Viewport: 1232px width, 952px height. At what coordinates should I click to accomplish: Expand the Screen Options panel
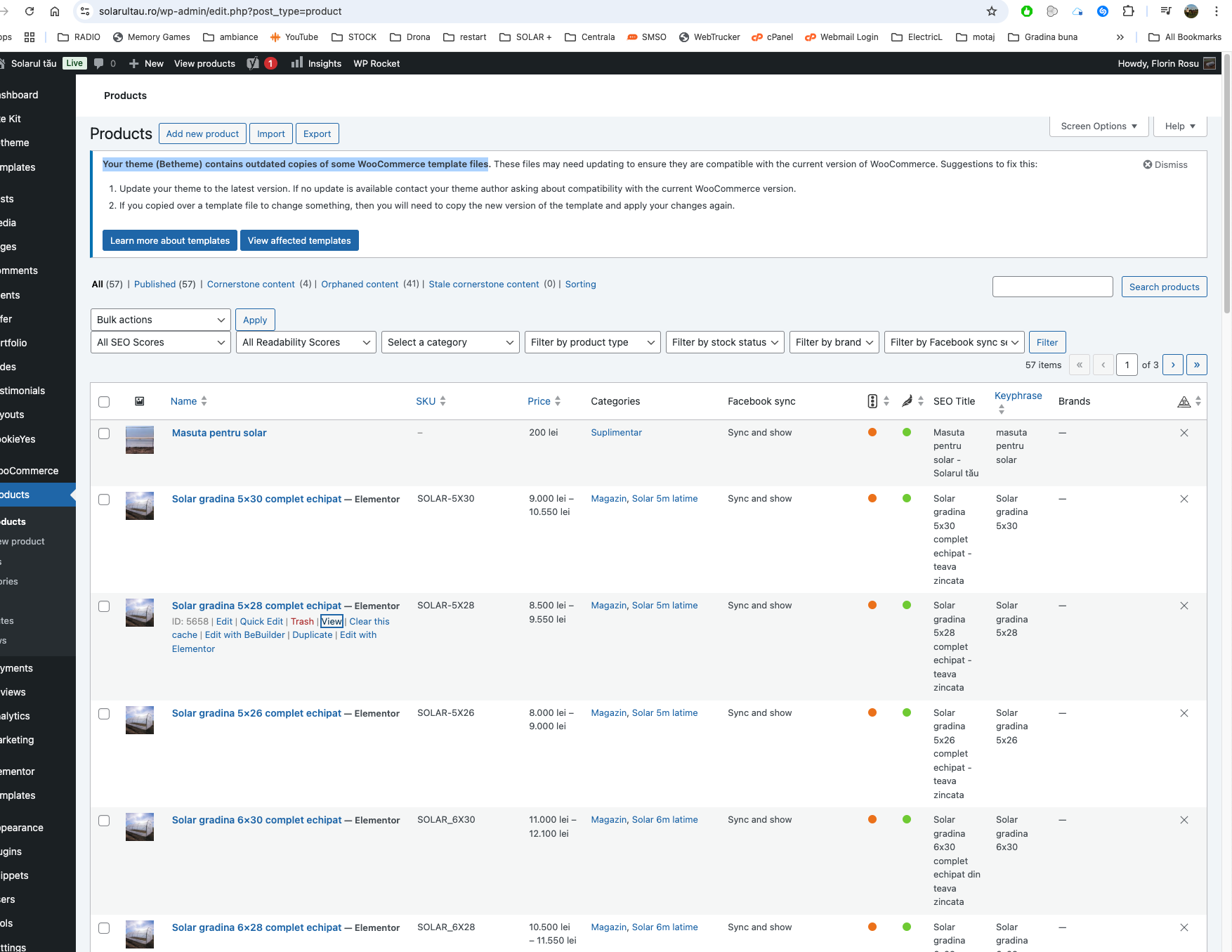point(1099,126)
